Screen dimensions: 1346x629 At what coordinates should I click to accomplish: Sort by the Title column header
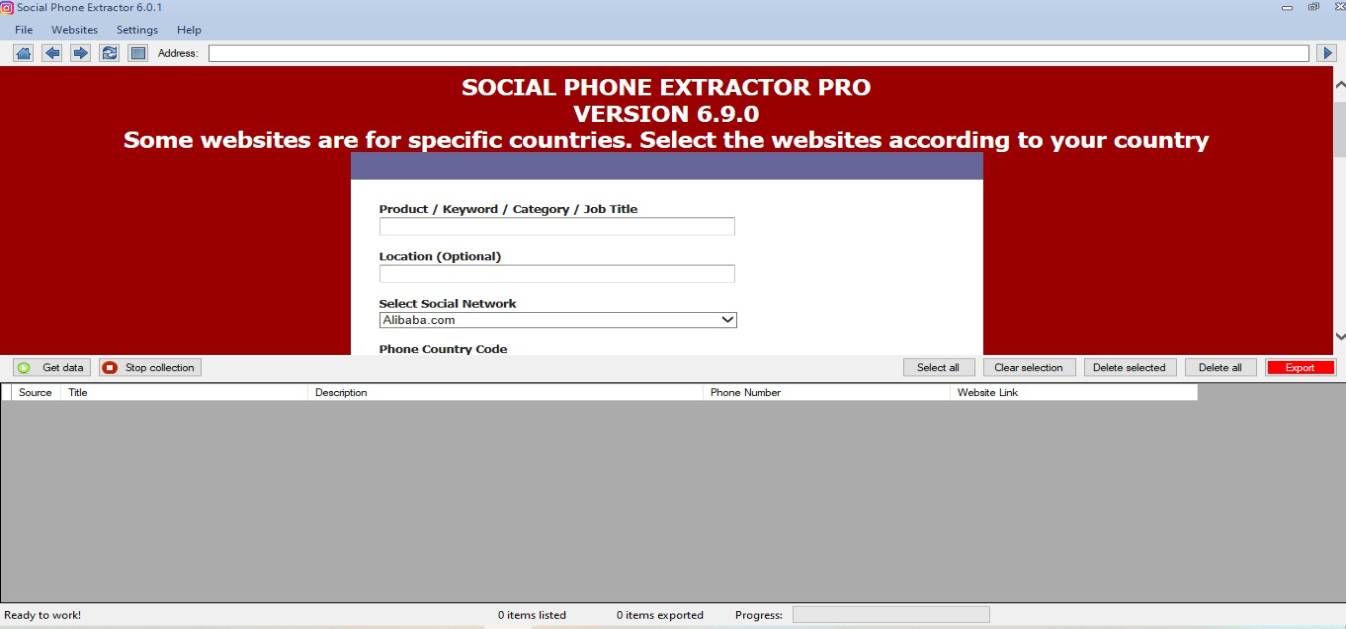(x=184, y=392)
